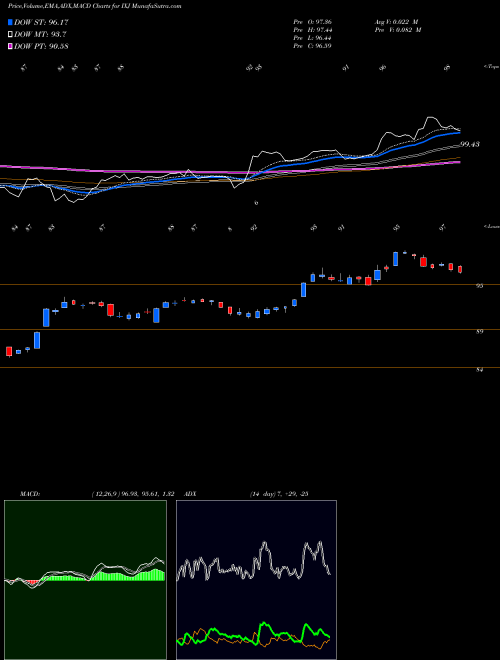Click the '<Lows' label at right edge
This screenshot has height=660, width=500.
tap(491, 226)
